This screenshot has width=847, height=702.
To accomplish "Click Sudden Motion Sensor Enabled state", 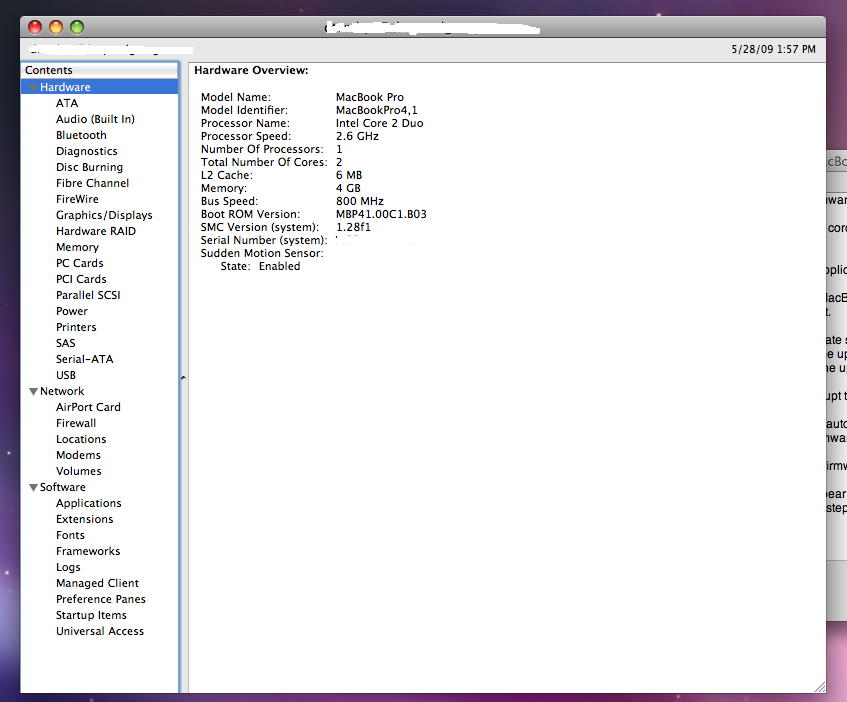I will pos(279,266).
